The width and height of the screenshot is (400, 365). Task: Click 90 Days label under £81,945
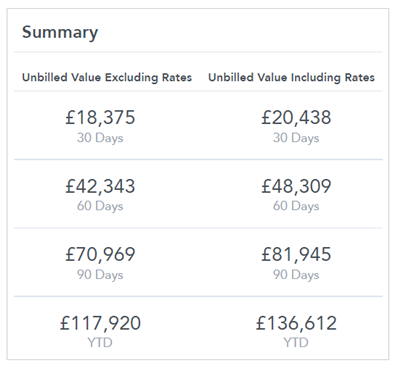(x=296, y=275)
